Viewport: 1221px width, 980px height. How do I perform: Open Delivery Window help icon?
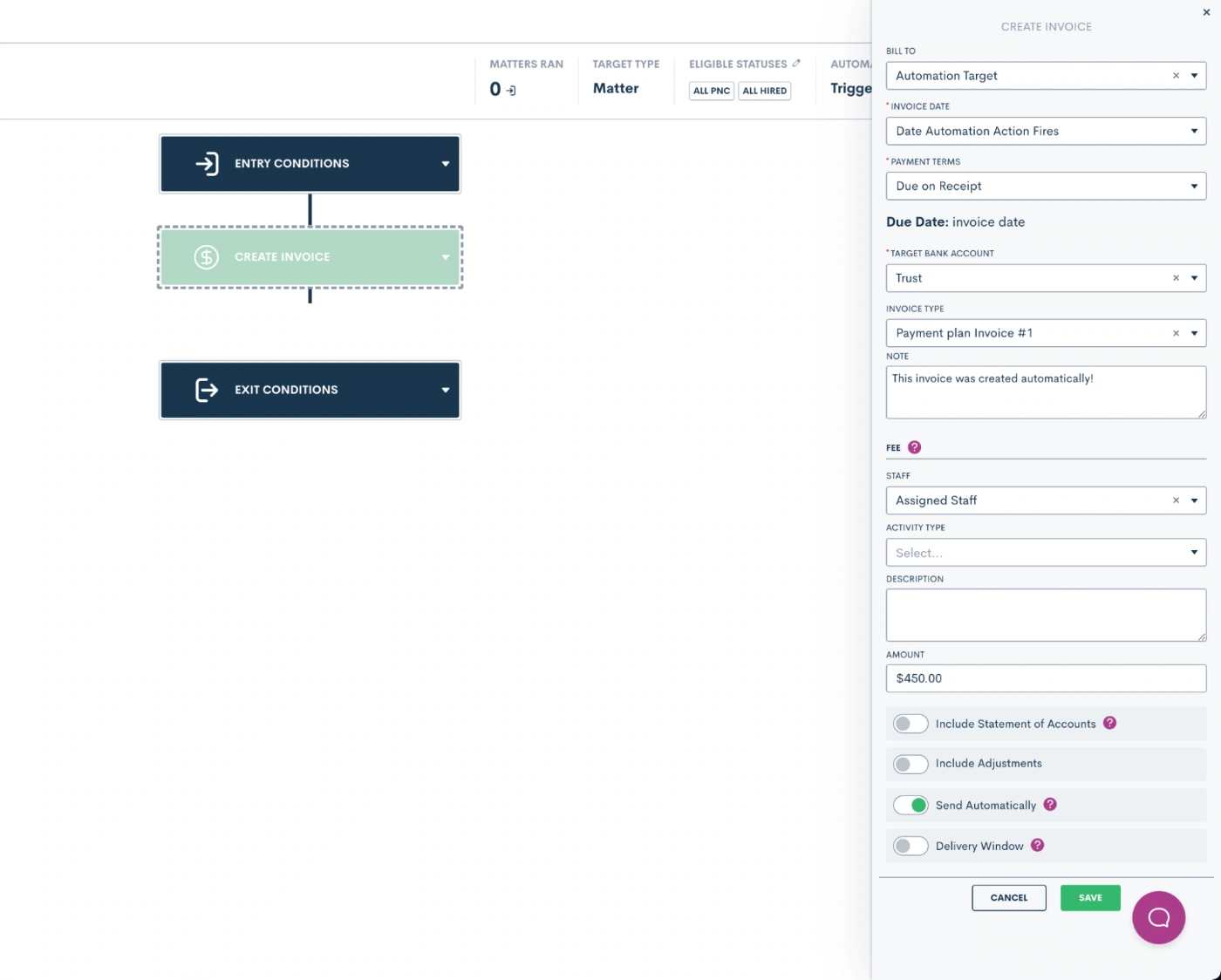pos(1037,845)
